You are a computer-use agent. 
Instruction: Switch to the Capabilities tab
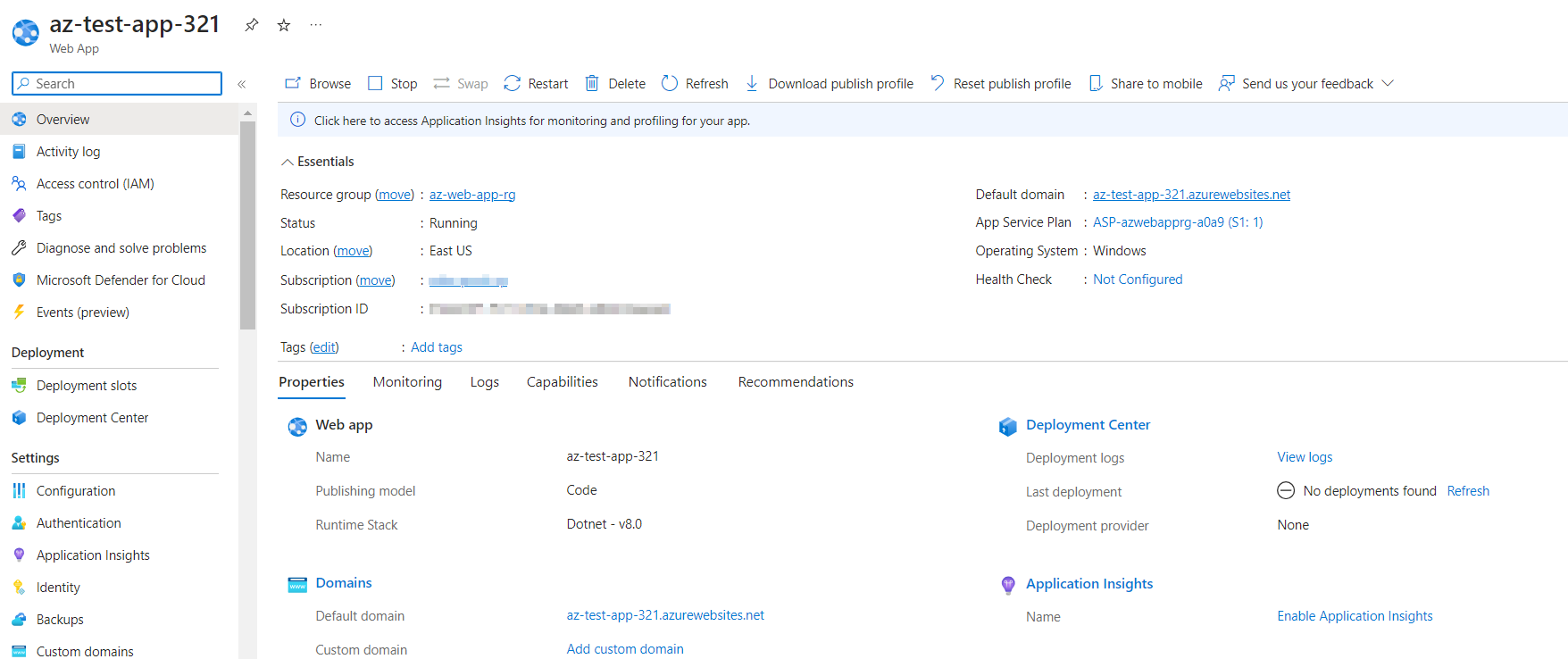(563, 382)
